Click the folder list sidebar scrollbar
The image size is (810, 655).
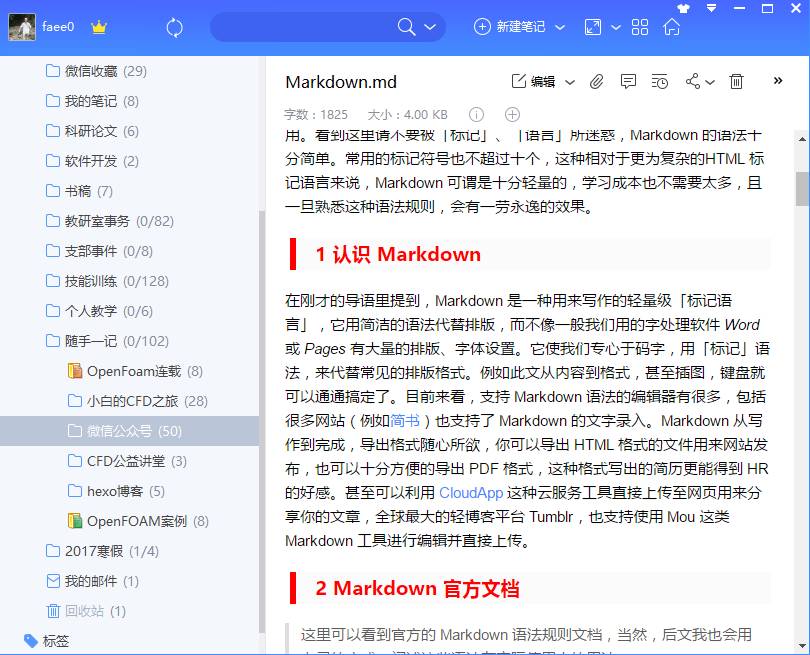coord(262,422)
